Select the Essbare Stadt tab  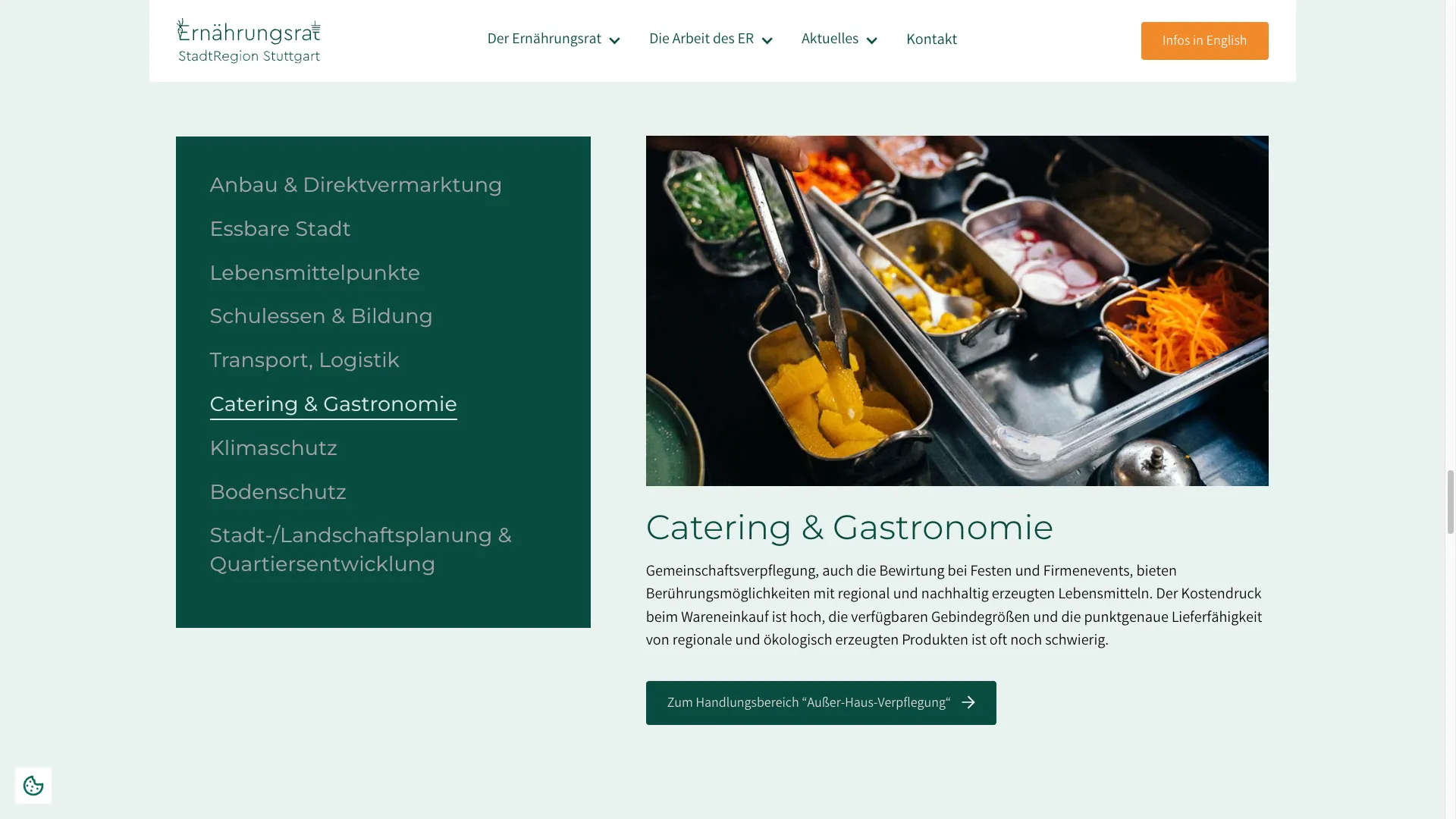tap(280, 229)
